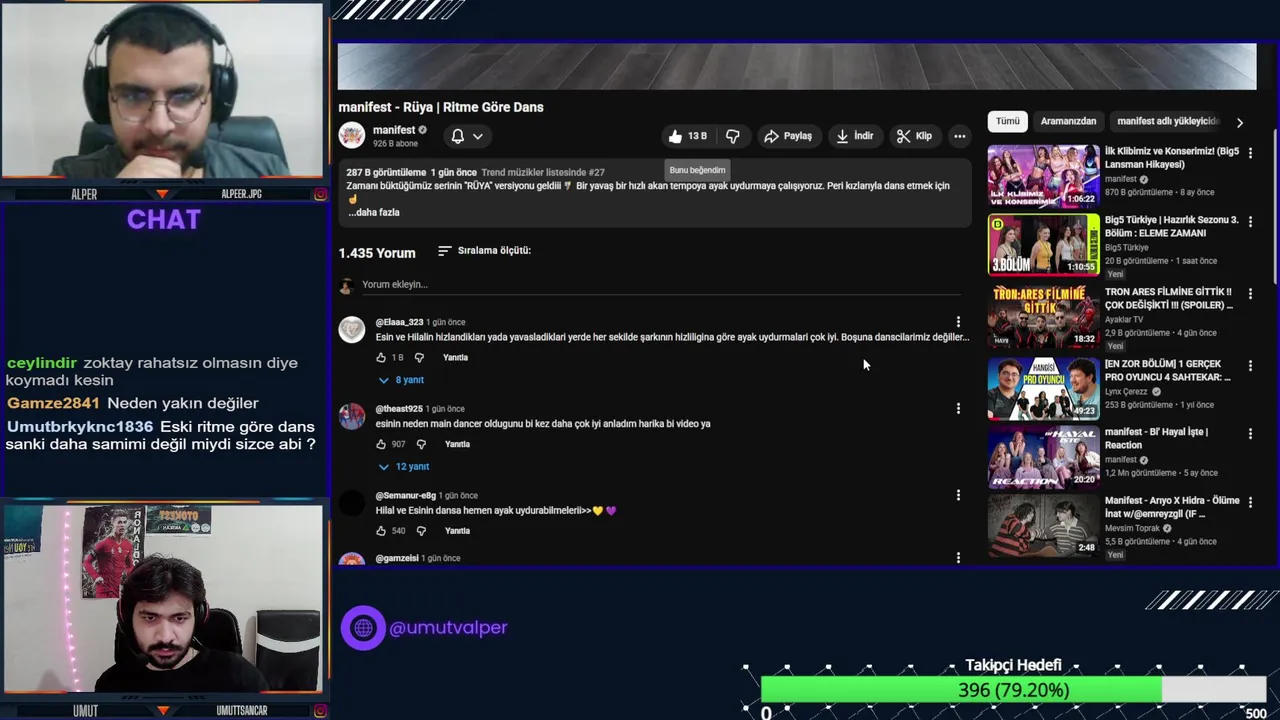The image size is (1280, 720).
Task: Like the @Elaaa_323 comment
Action: (381, 357)
